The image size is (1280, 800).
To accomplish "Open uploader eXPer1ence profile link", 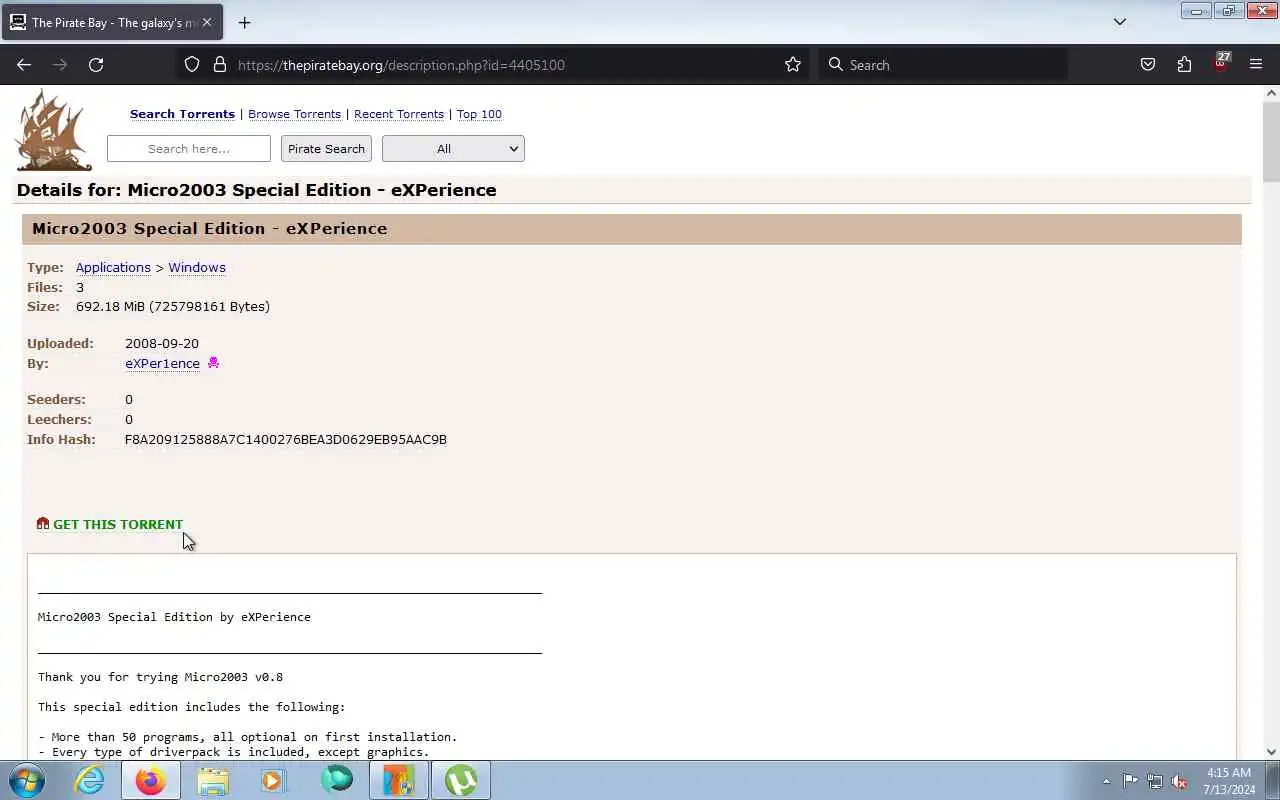I will click(x=162, y=363).
